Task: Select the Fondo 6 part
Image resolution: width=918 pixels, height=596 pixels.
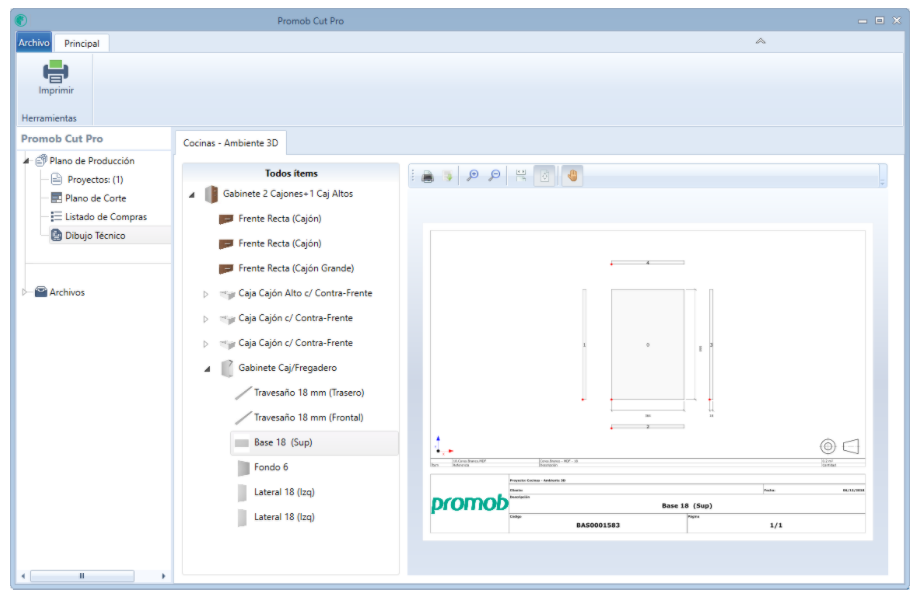Action: pos(270,467)
